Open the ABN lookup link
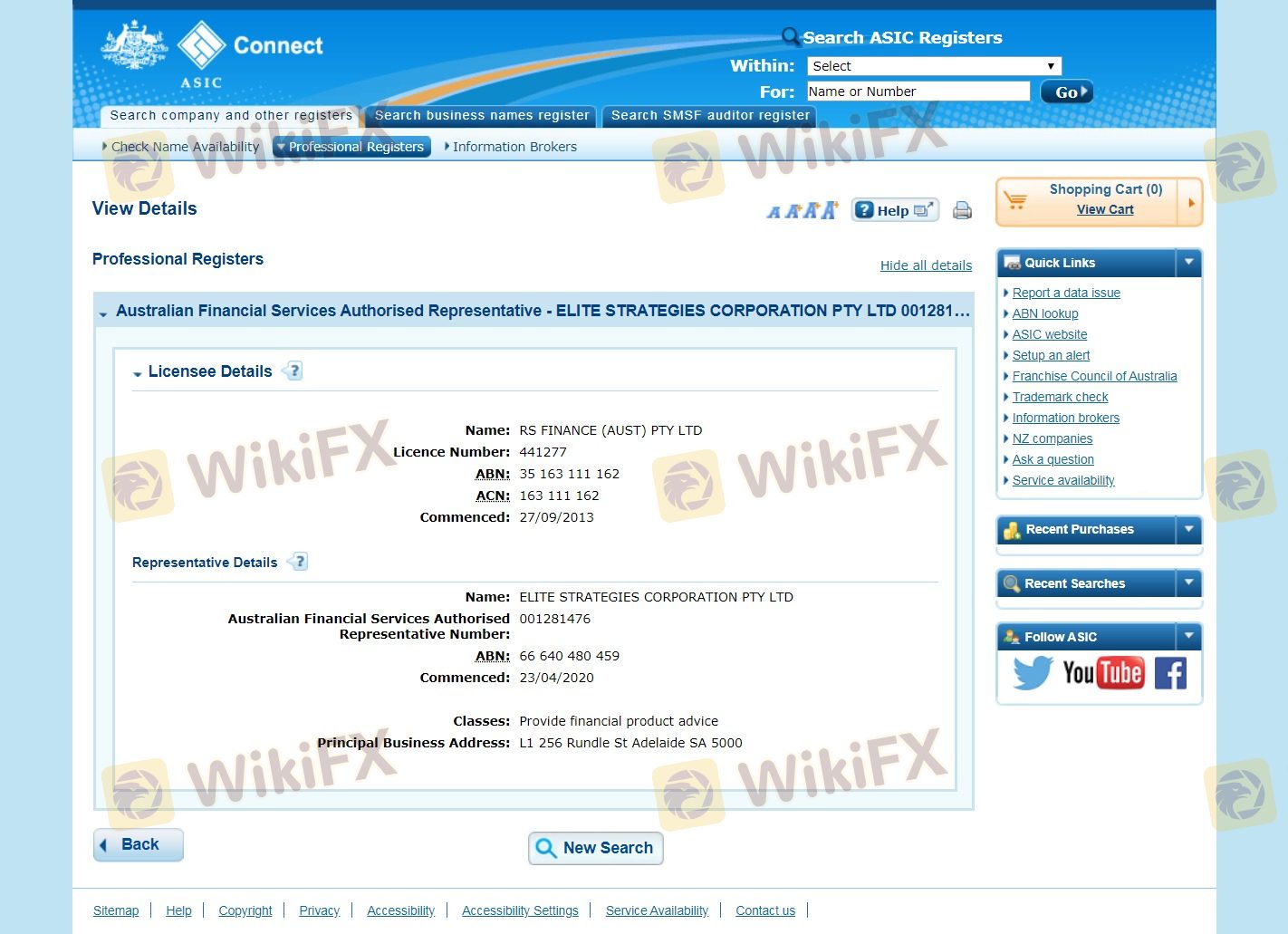Screen dimensions: 1288x934 [1045, 313]
